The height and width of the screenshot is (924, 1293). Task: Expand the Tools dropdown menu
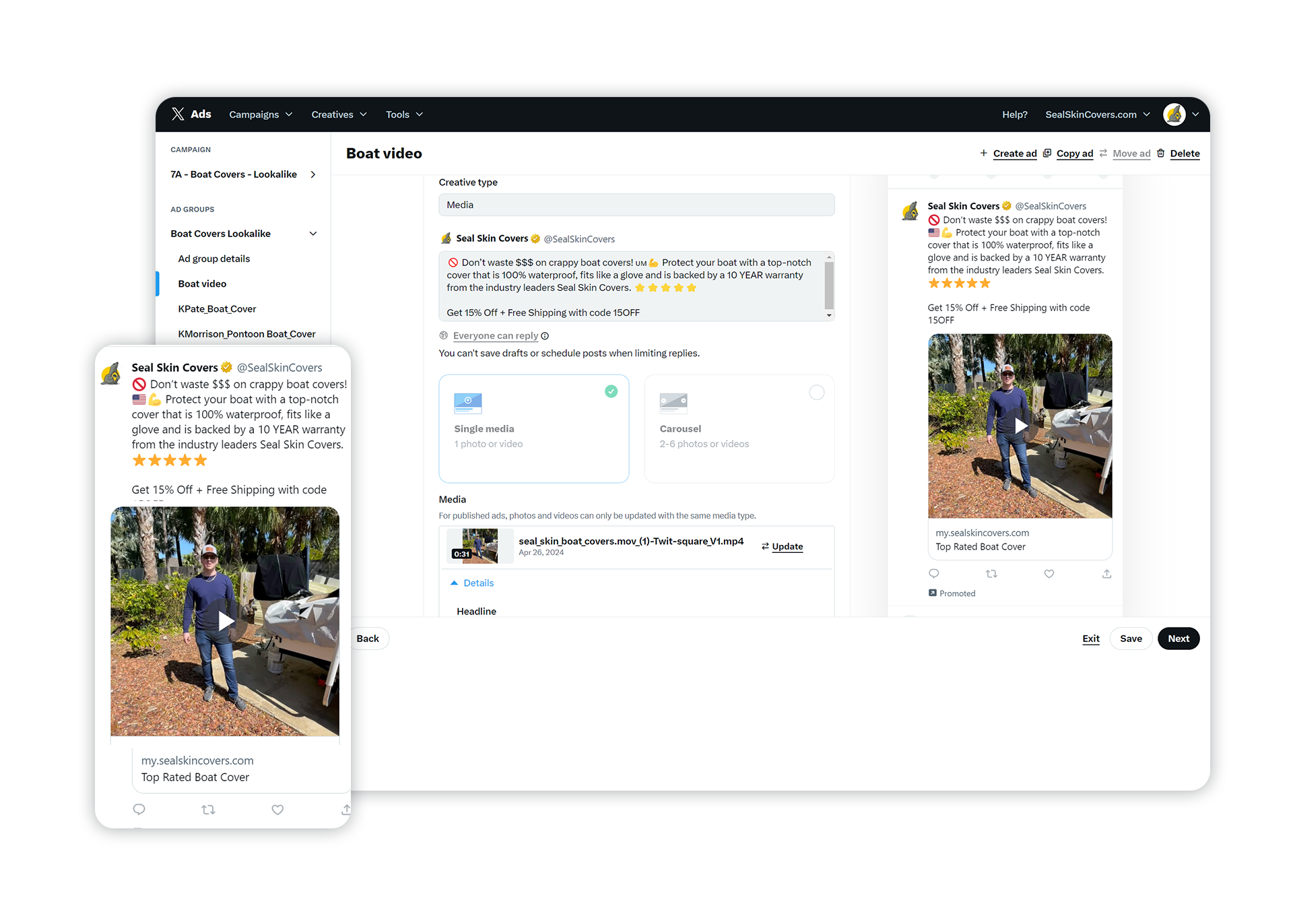404,113
